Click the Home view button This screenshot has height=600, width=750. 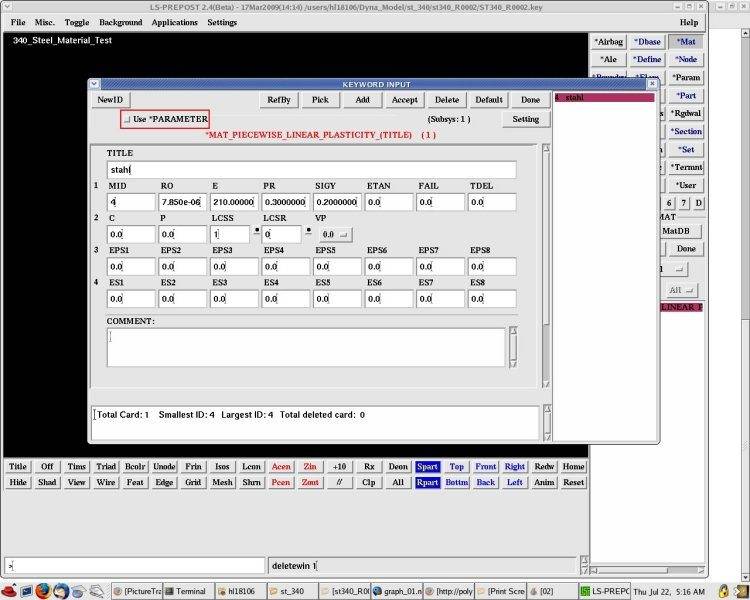coord(574,467)
